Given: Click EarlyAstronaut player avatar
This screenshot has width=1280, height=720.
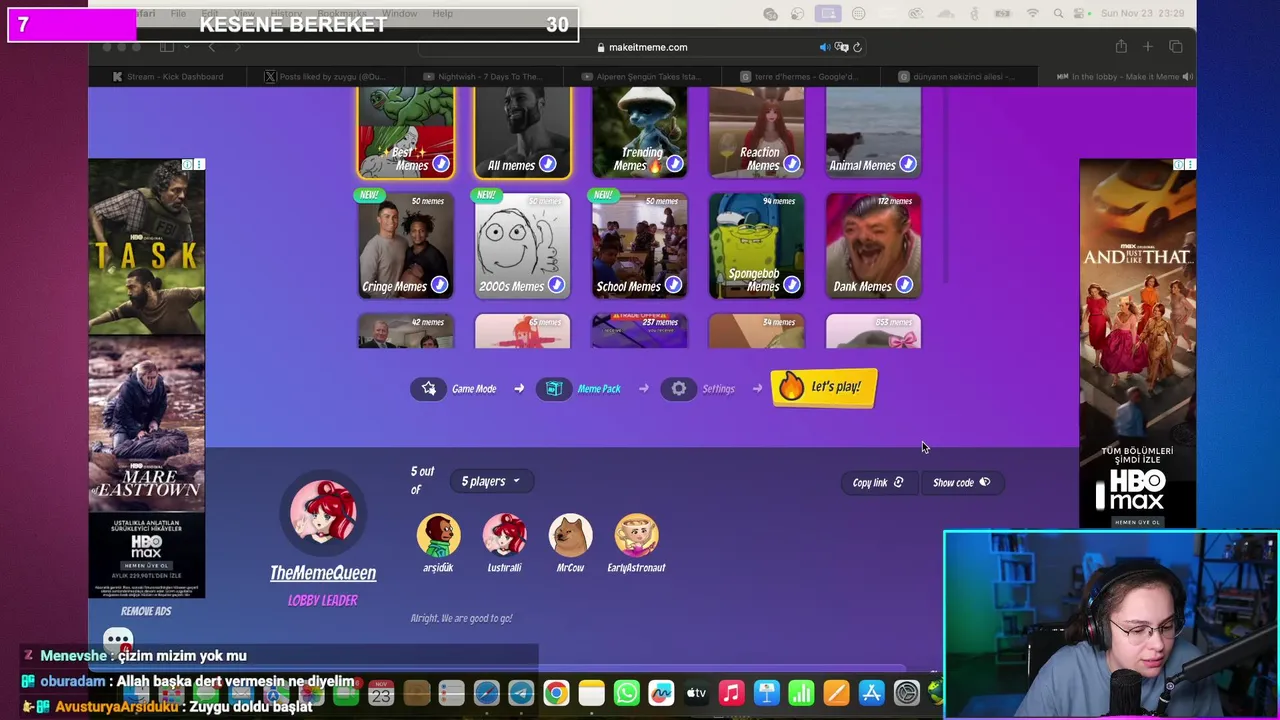Looking at the screenshot, I should click(x=636, y=536).
